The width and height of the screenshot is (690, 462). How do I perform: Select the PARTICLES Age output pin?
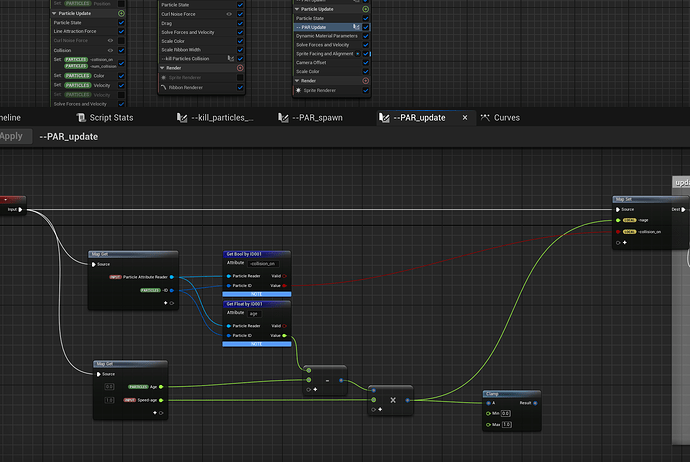[161, 387]
